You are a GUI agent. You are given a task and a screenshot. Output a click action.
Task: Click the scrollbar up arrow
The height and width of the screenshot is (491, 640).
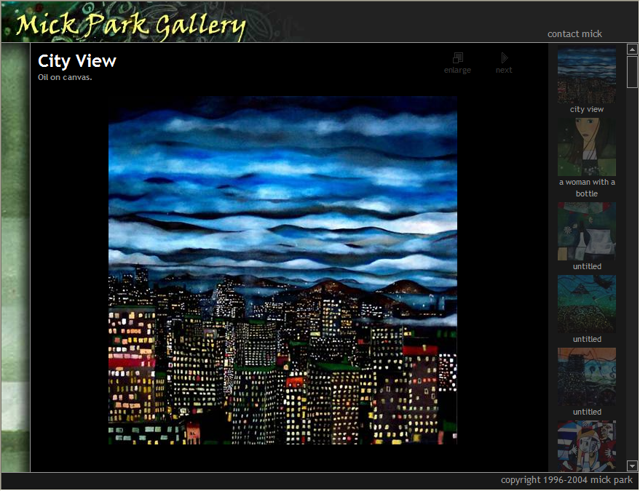tap(632, 50)
